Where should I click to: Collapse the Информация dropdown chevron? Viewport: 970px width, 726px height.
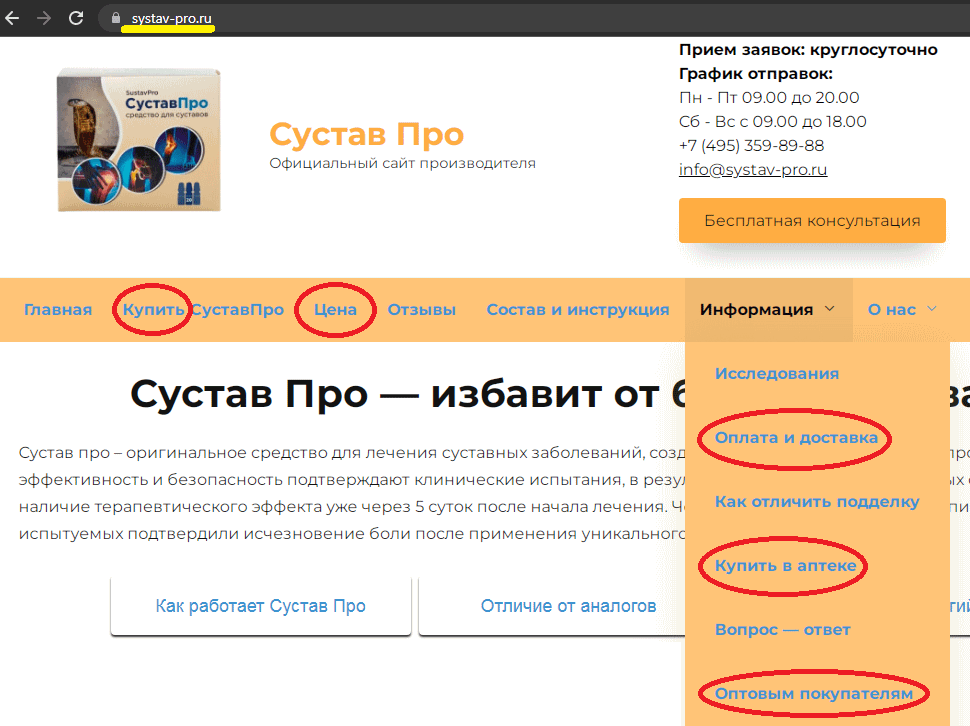[830, 309]
